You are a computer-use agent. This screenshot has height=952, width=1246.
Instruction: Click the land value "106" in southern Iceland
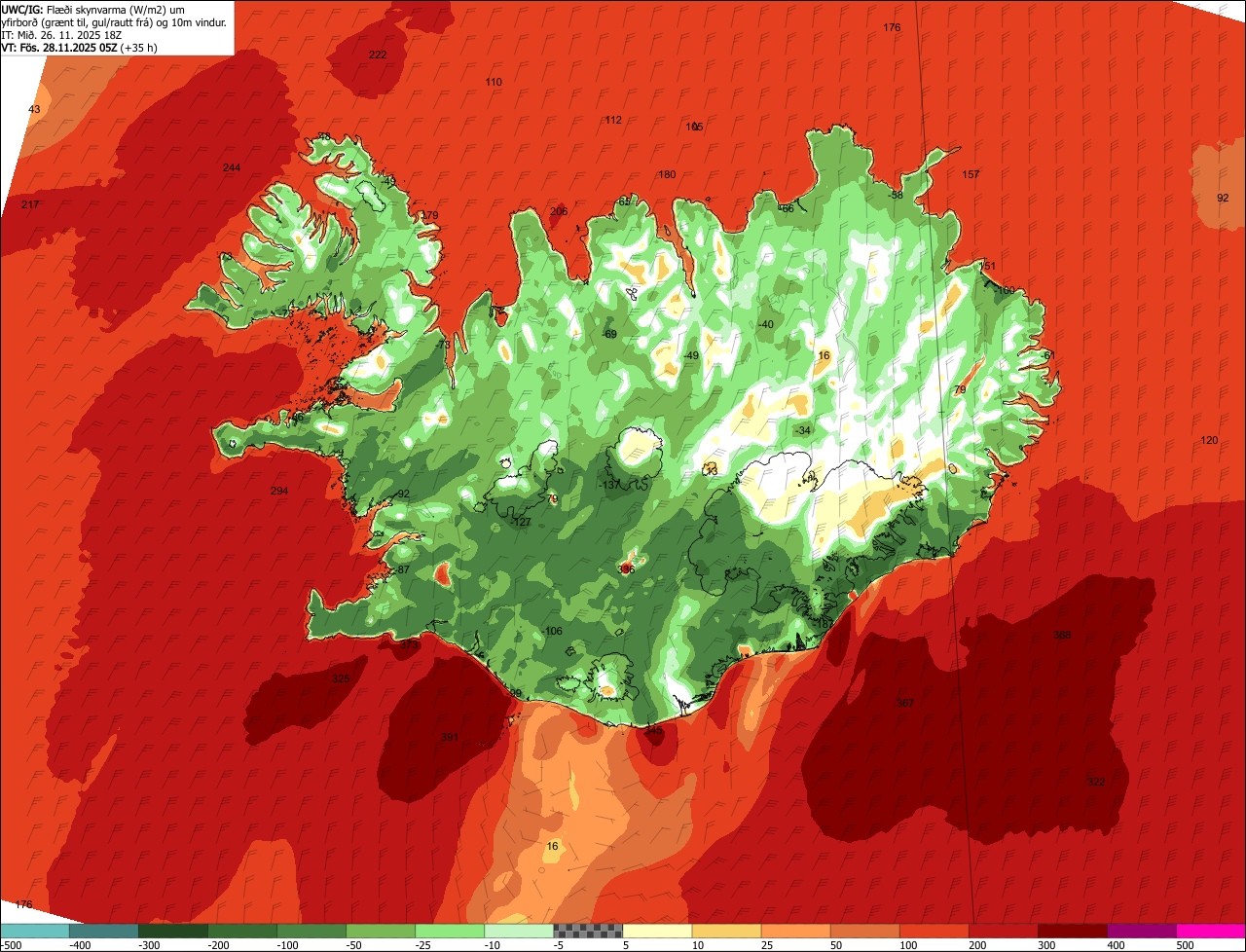[552, 631]
